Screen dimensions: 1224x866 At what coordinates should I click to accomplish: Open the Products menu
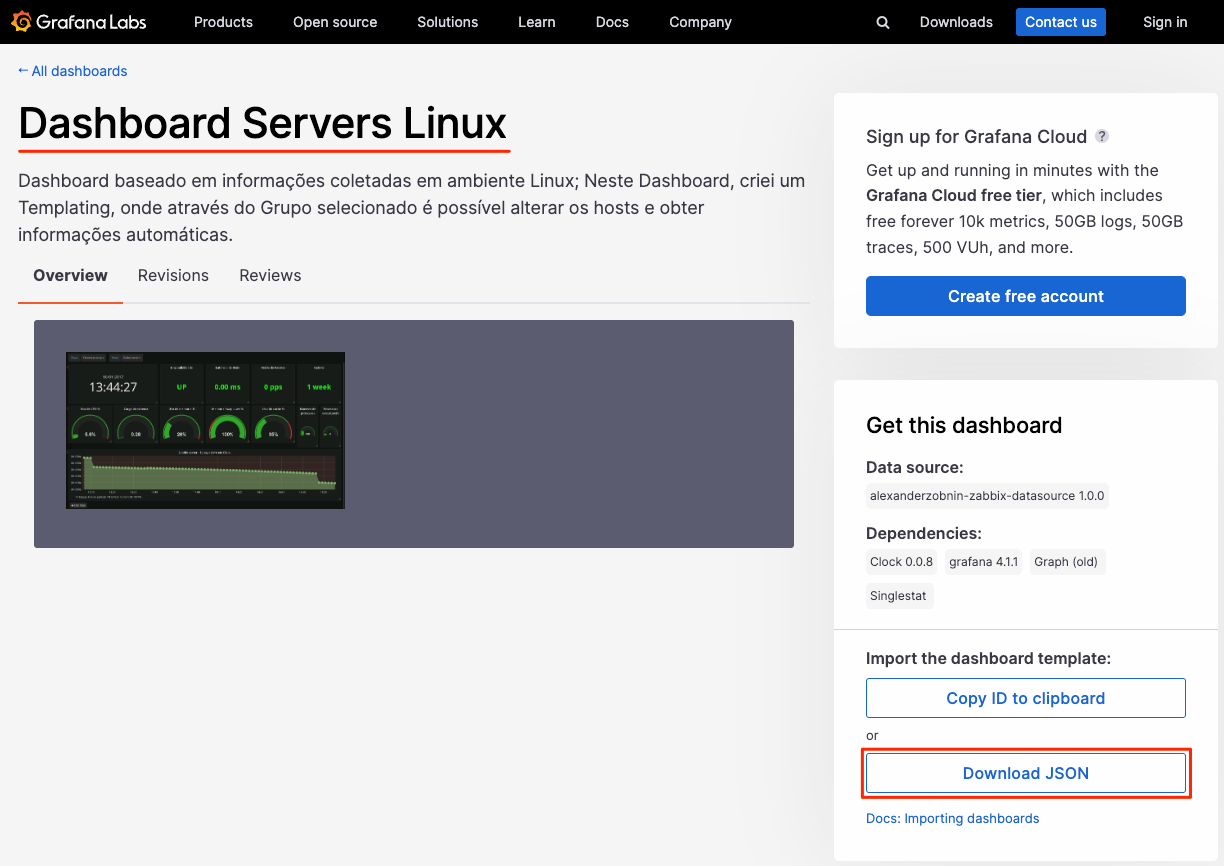pyautogui.click(x=223, y=21)
